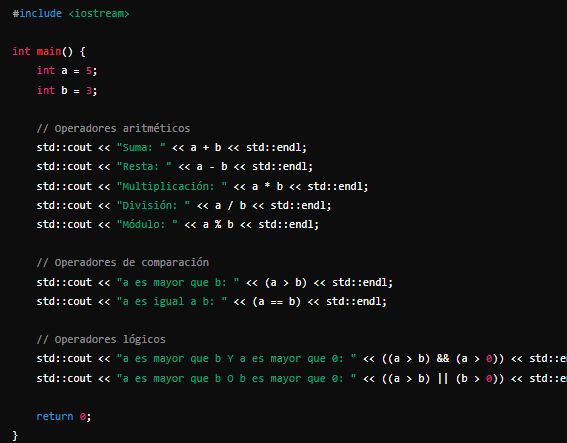Click the '||' operator
Screen dimensions: 567x443
(x=443, y=379)
